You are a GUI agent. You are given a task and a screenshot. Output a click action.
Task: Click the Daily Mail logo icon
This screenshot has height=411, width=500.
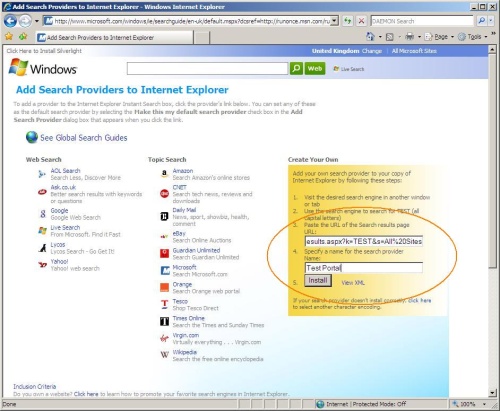[165, 217]
